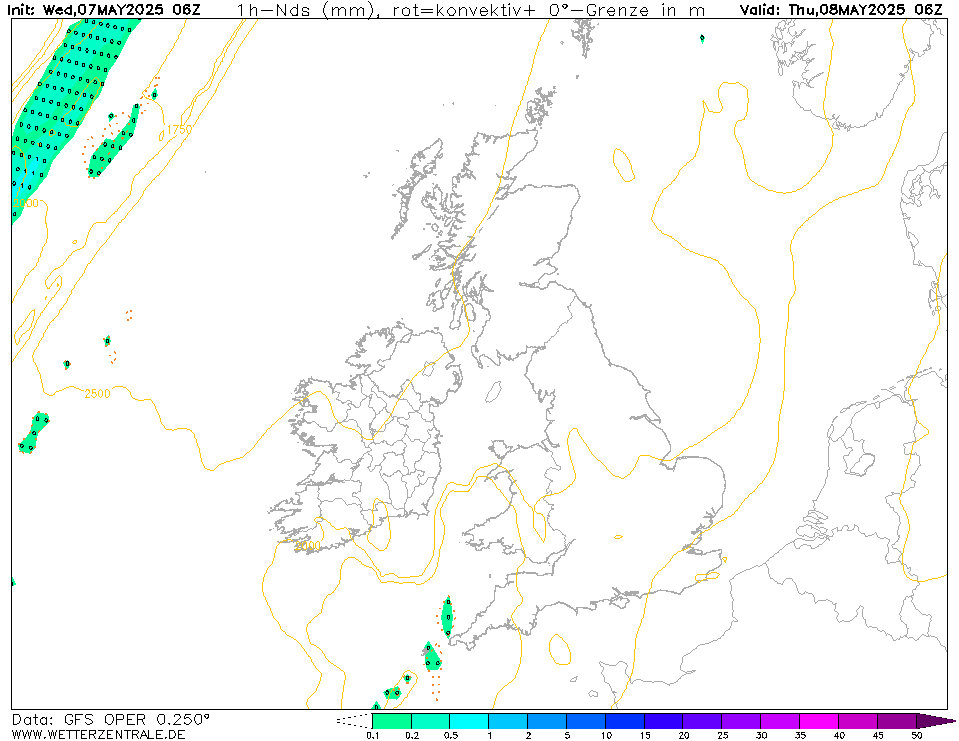Click the '45' legend value
Screen dimensions: 959x741
(x=878, y=735)
